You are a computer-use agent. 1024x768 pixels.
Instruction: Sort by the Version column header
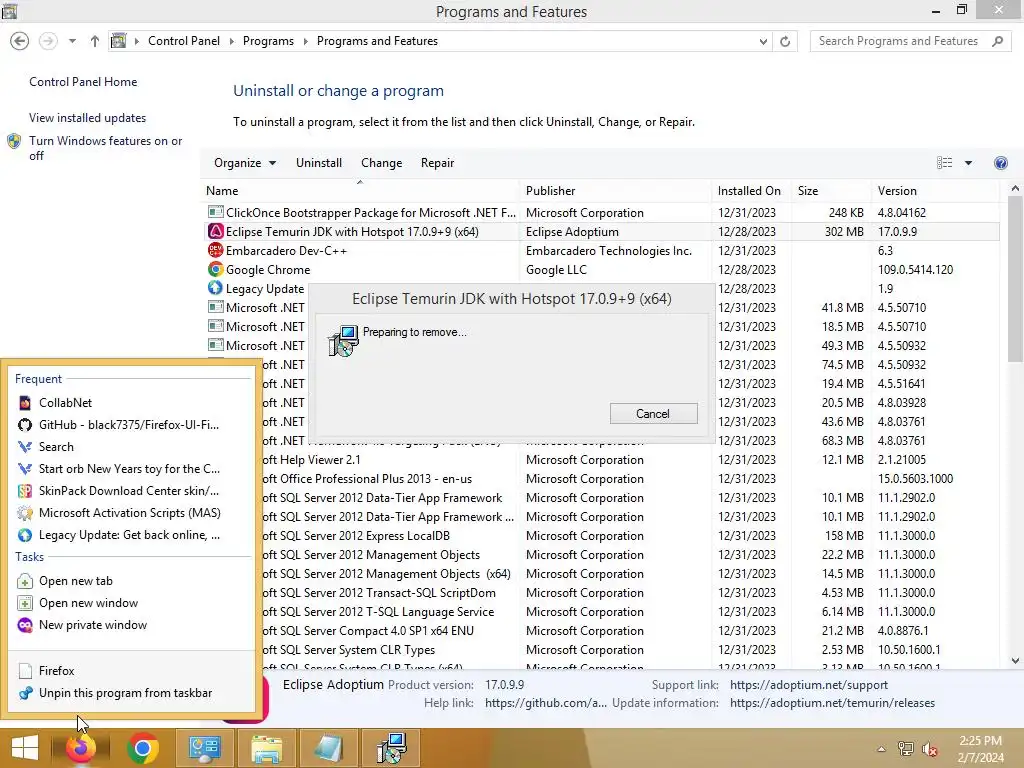(936, 191)
